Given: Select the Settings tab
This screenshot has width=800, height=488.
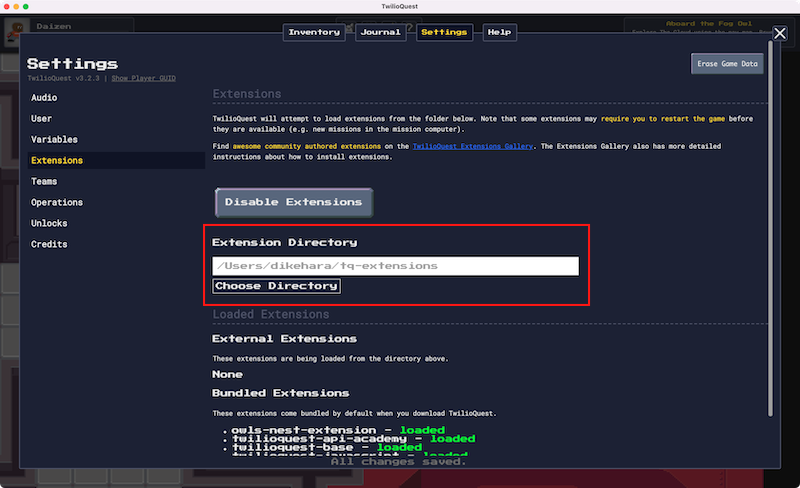Looking at the screenshot, I should pos(444,32).
